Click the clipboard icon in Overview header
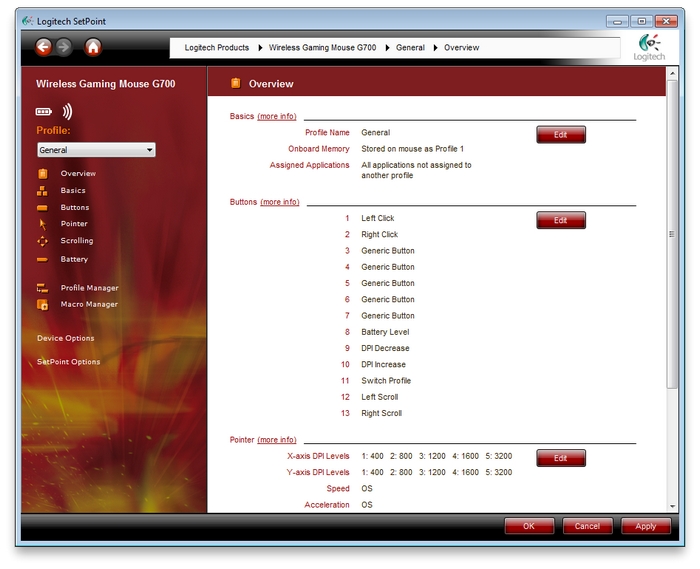The image size is (700, 569). click(x=236, y=83)
